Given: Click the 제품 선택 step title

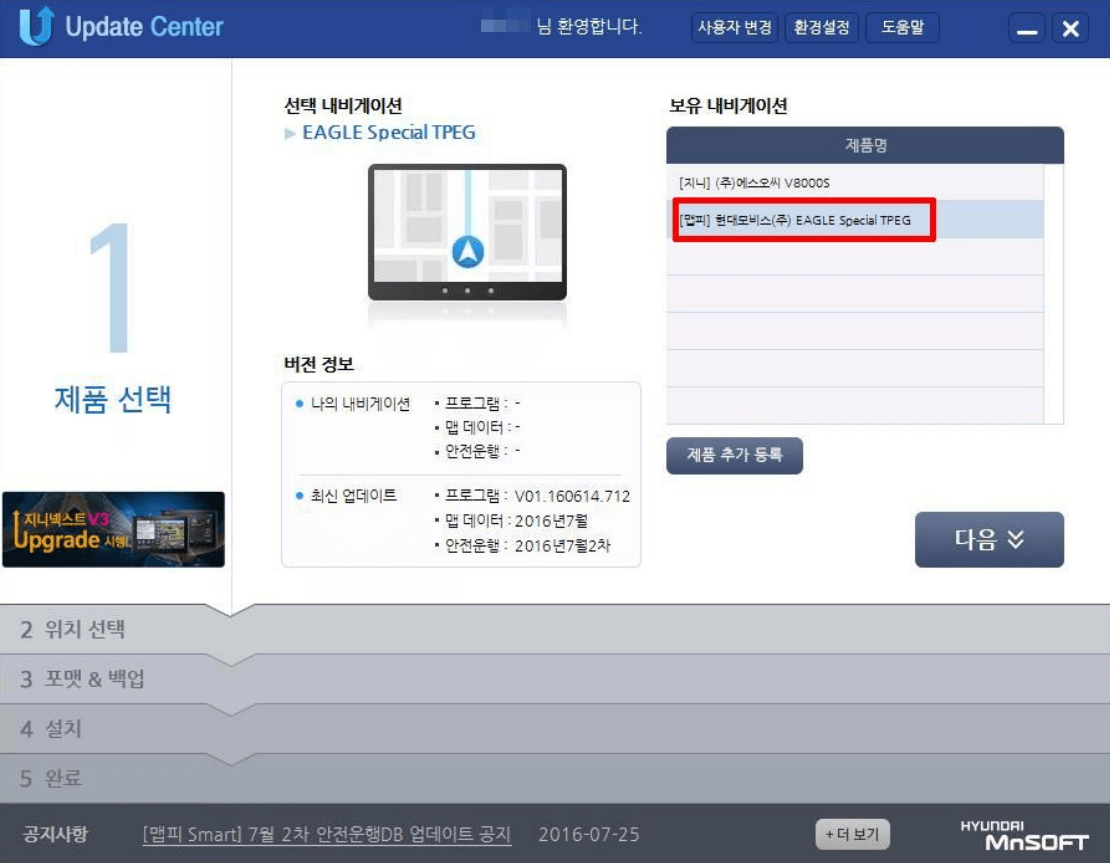Looking at the screenshot, I should [113, 399].
